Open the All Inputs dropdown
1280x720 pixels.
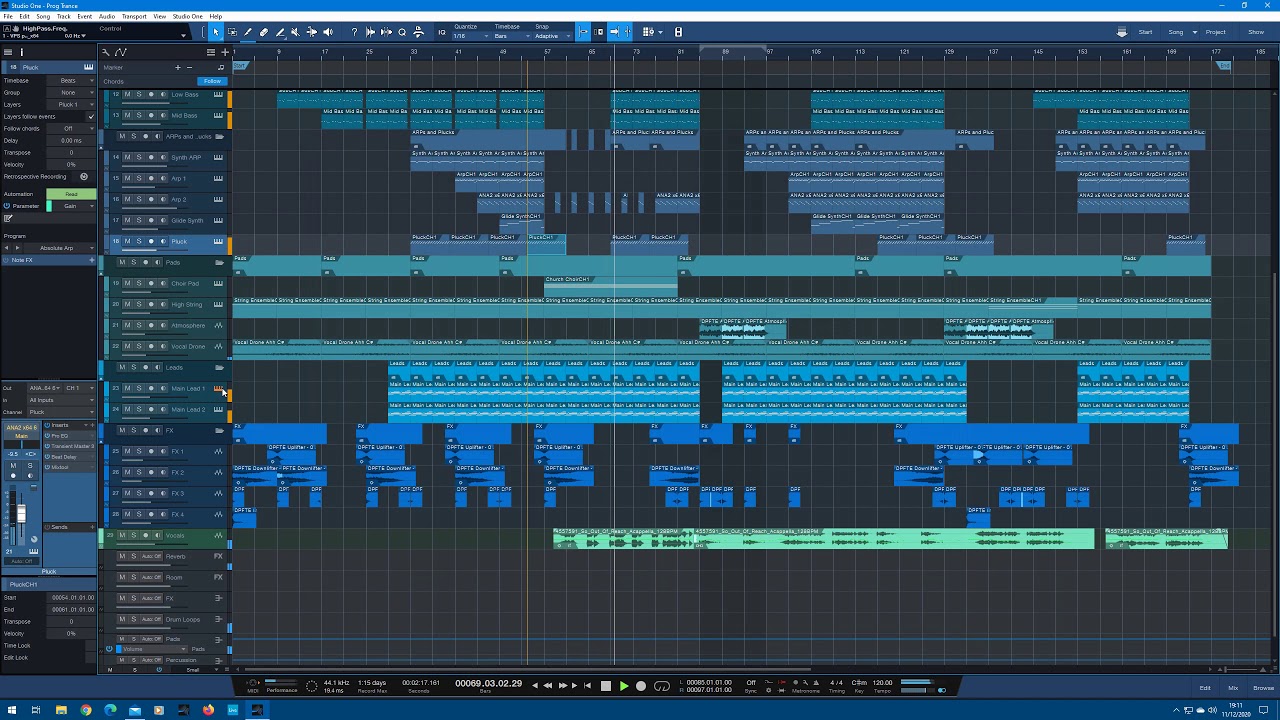60,400
